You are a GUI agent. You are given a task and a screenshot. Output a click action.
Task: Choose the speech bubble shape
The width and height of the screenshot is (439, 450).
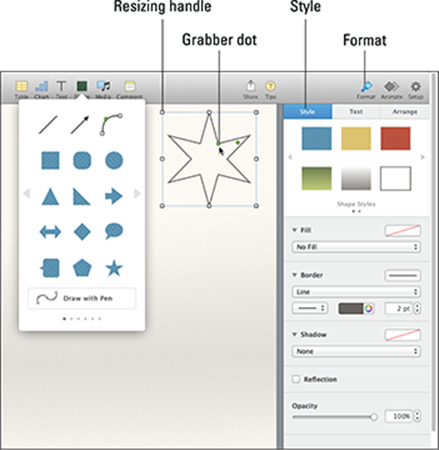click(114, 231)
